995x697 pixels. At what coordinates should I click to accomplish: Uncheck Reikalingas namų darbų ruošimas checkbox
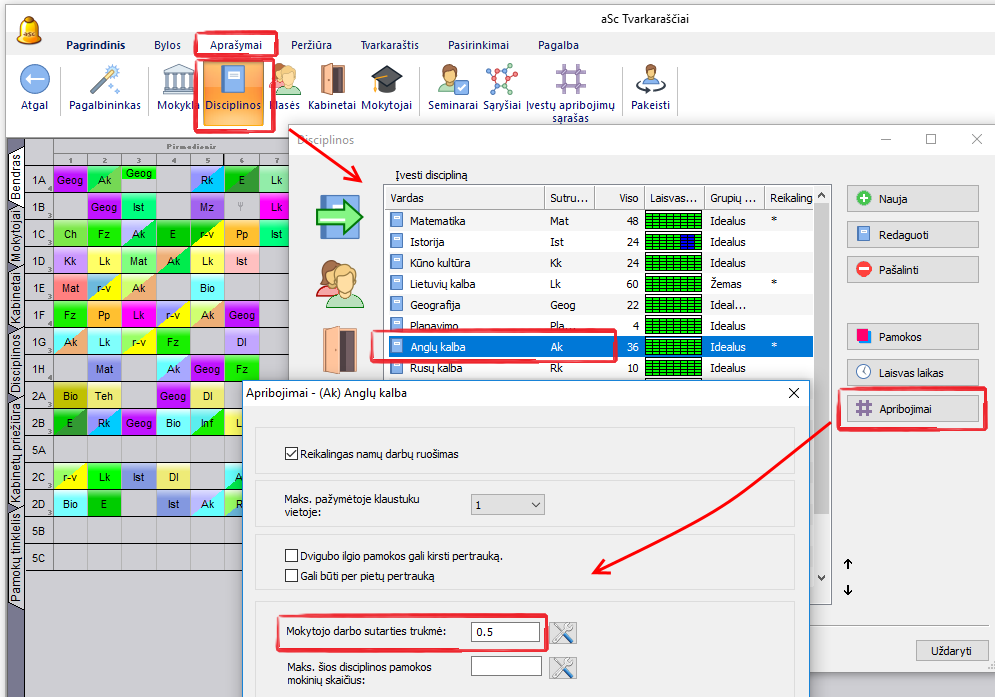(x=291, y=454)
